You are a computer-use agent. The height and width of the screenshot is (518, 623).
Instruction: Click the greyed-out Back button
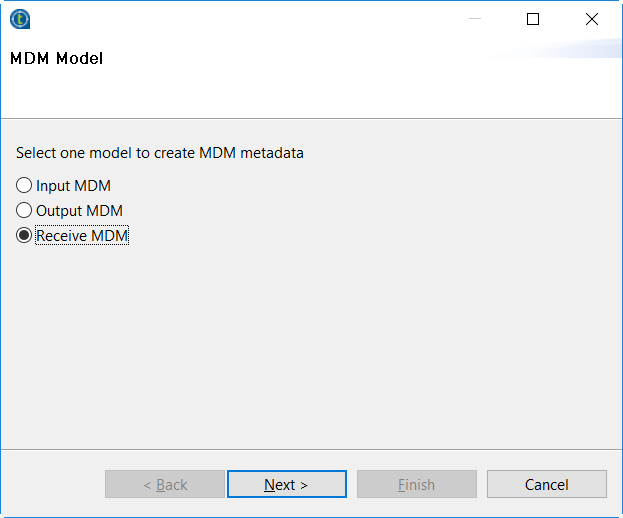[x=165, y=484]
